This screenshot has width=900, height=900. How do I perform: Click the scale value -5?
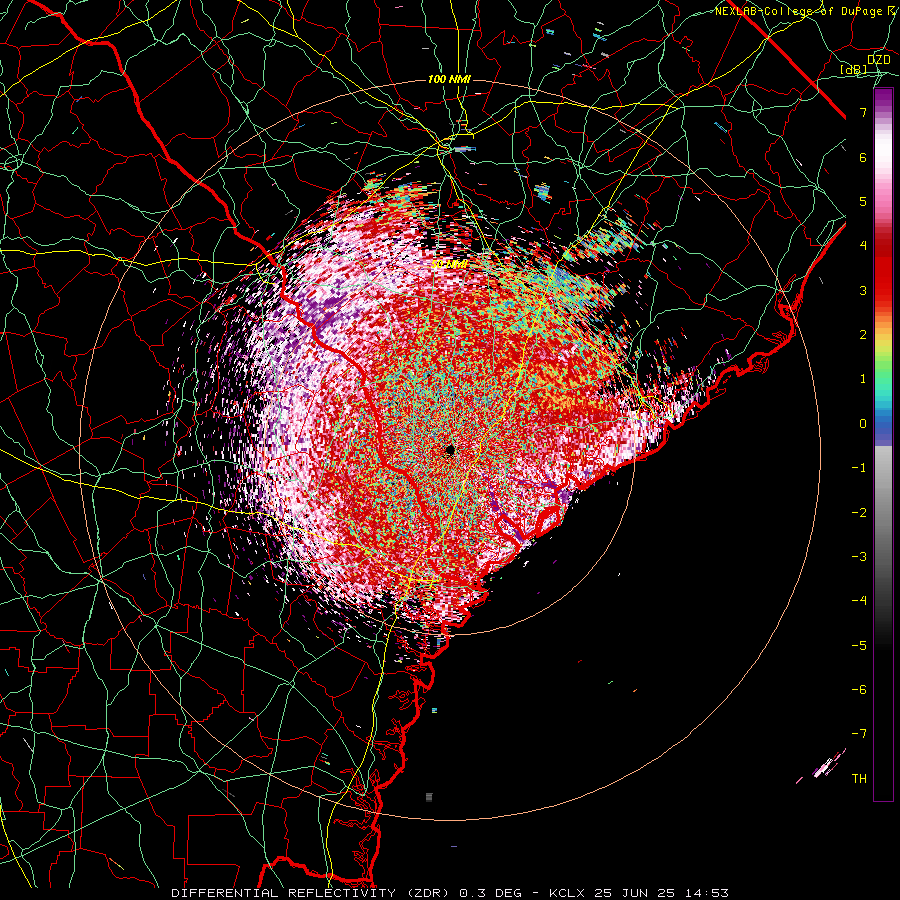pyautogui.click(x=859, y=646)
